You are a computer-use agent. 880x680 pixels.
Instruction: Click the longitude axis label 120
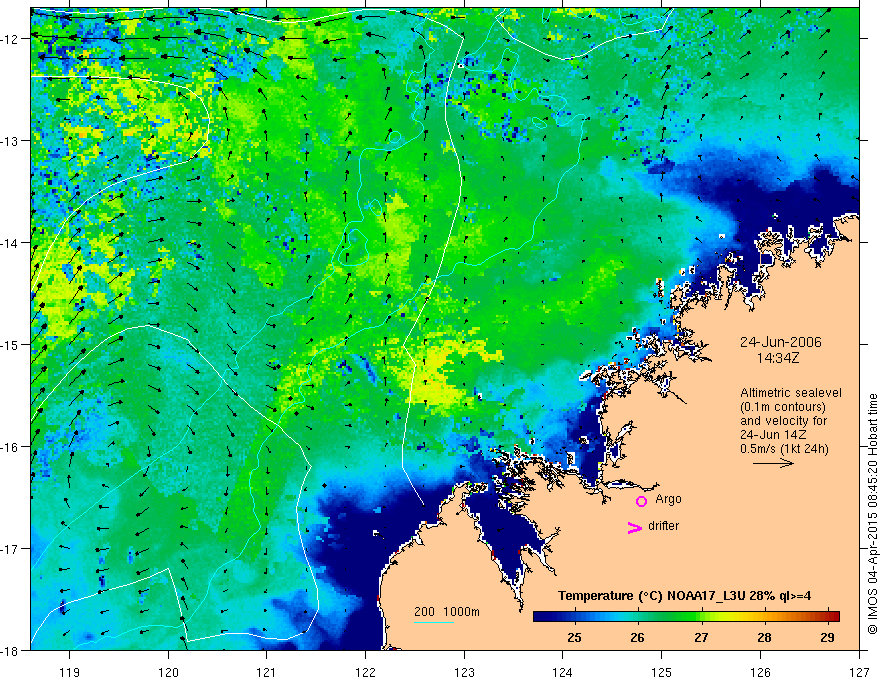[x=168, y=672]
